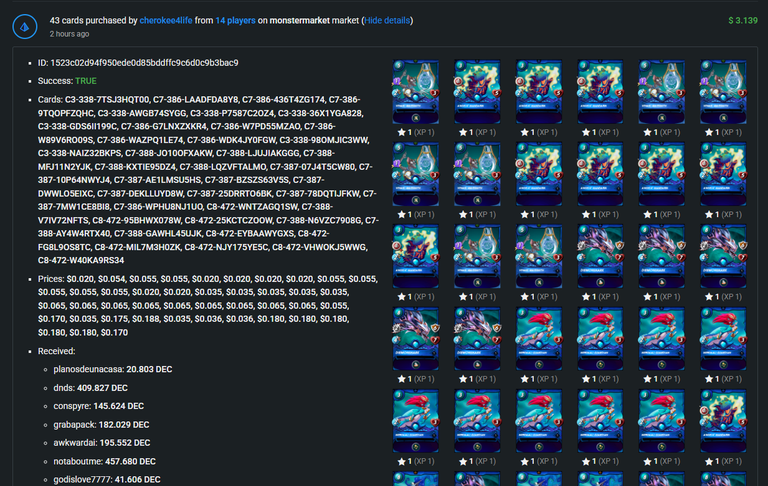Viewport: 768px width, 486px height.
Task: Open the second card thumbnail in the top row
Action: point(477,92)
